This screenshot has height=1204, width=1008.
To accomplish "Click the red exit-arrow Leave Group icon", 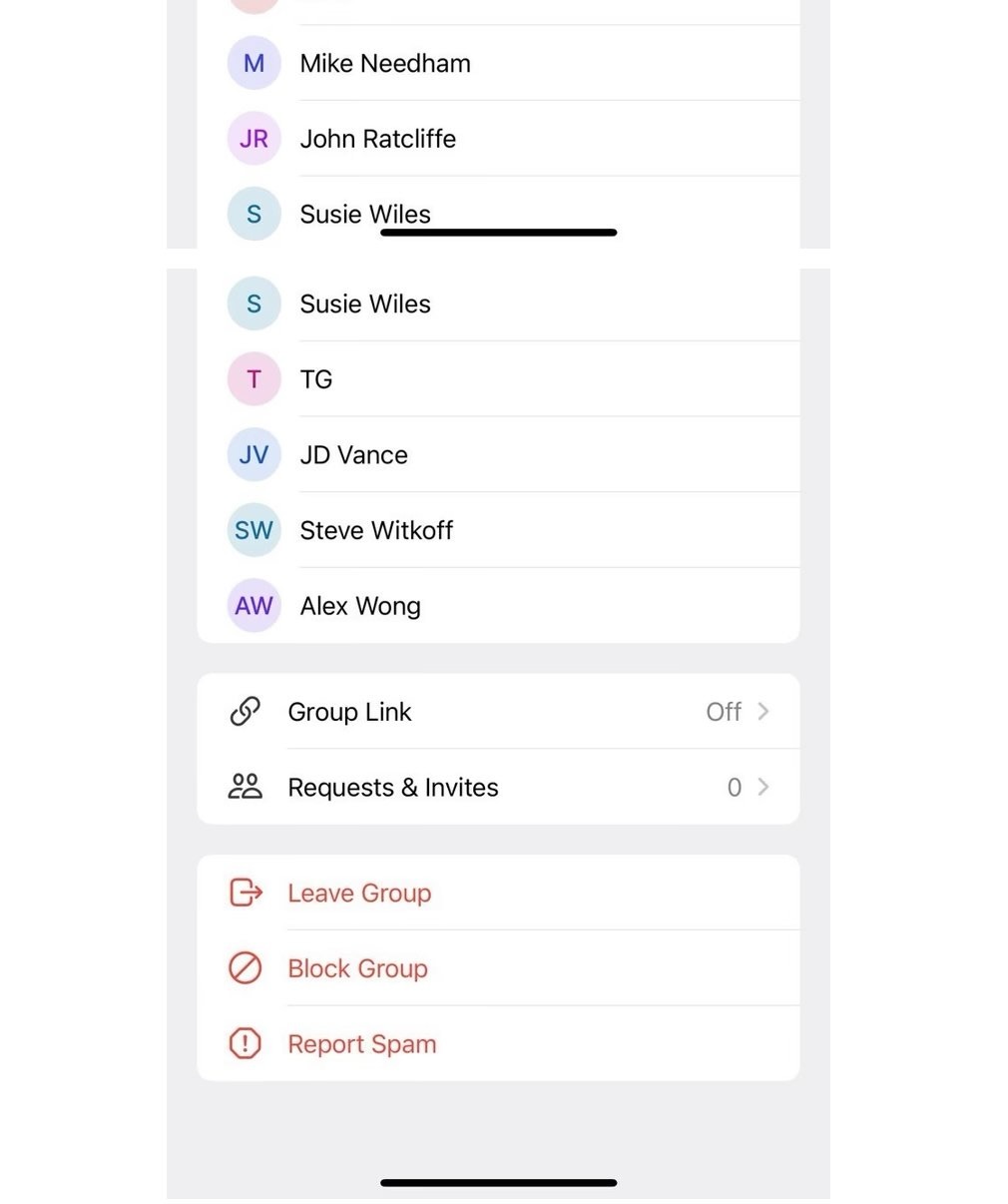I will pyautogui.click(x=246, y=893).
